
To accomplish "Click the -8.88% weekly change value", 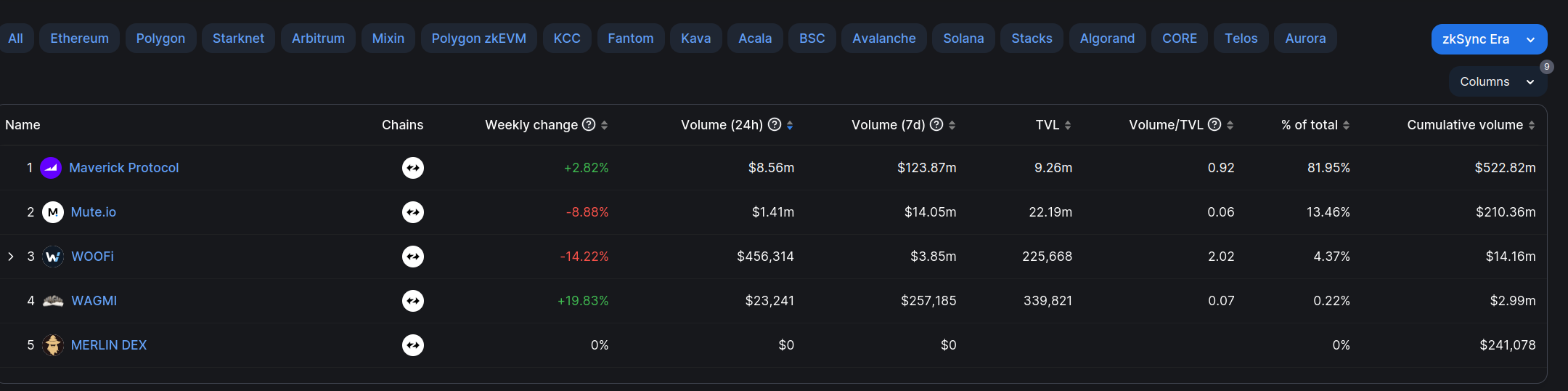I will click(587, 212).
